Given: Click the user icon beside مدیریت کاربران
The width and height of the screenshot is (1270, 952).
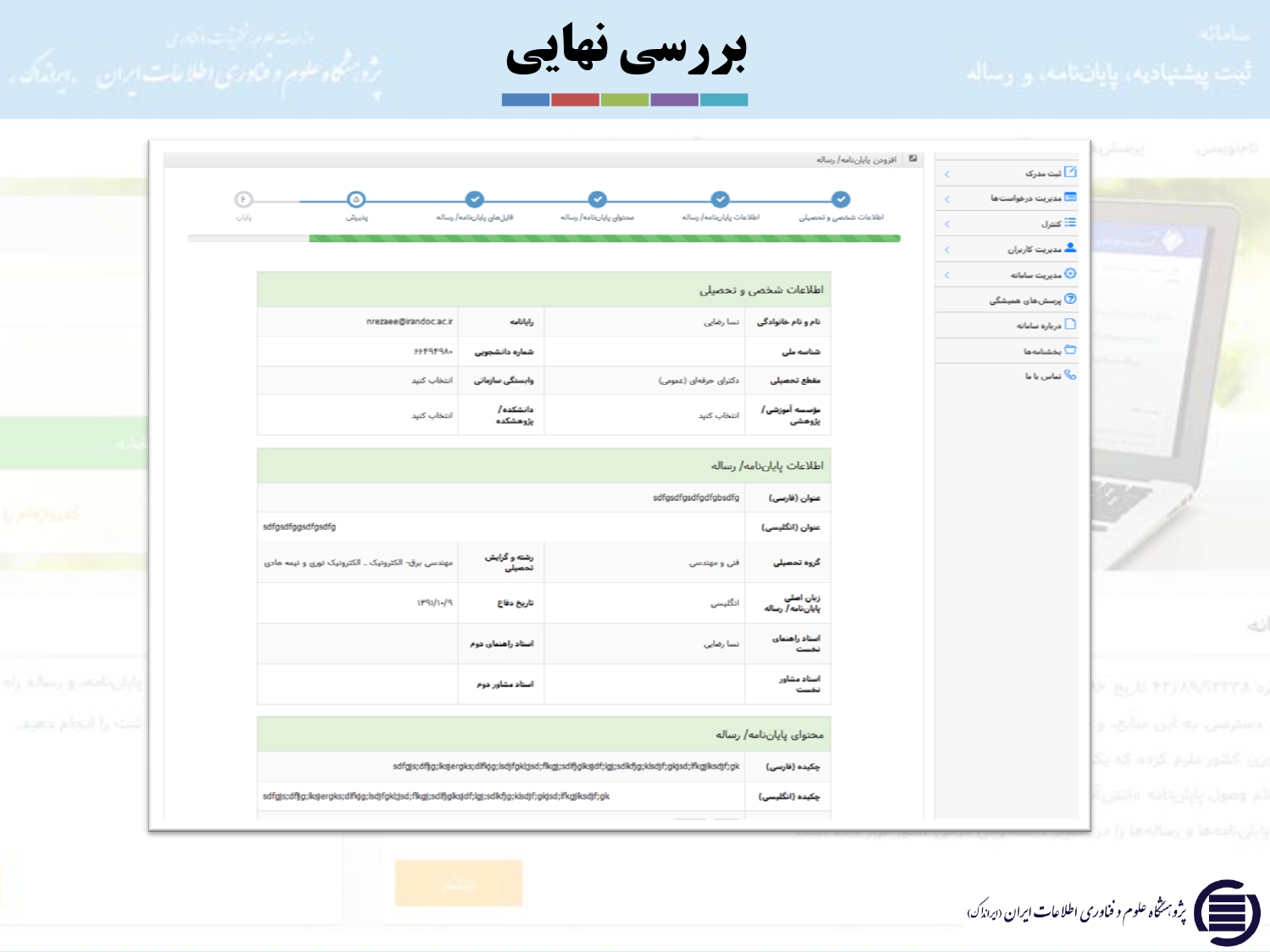Looking at the screenshot, I should coord(1070,248).
